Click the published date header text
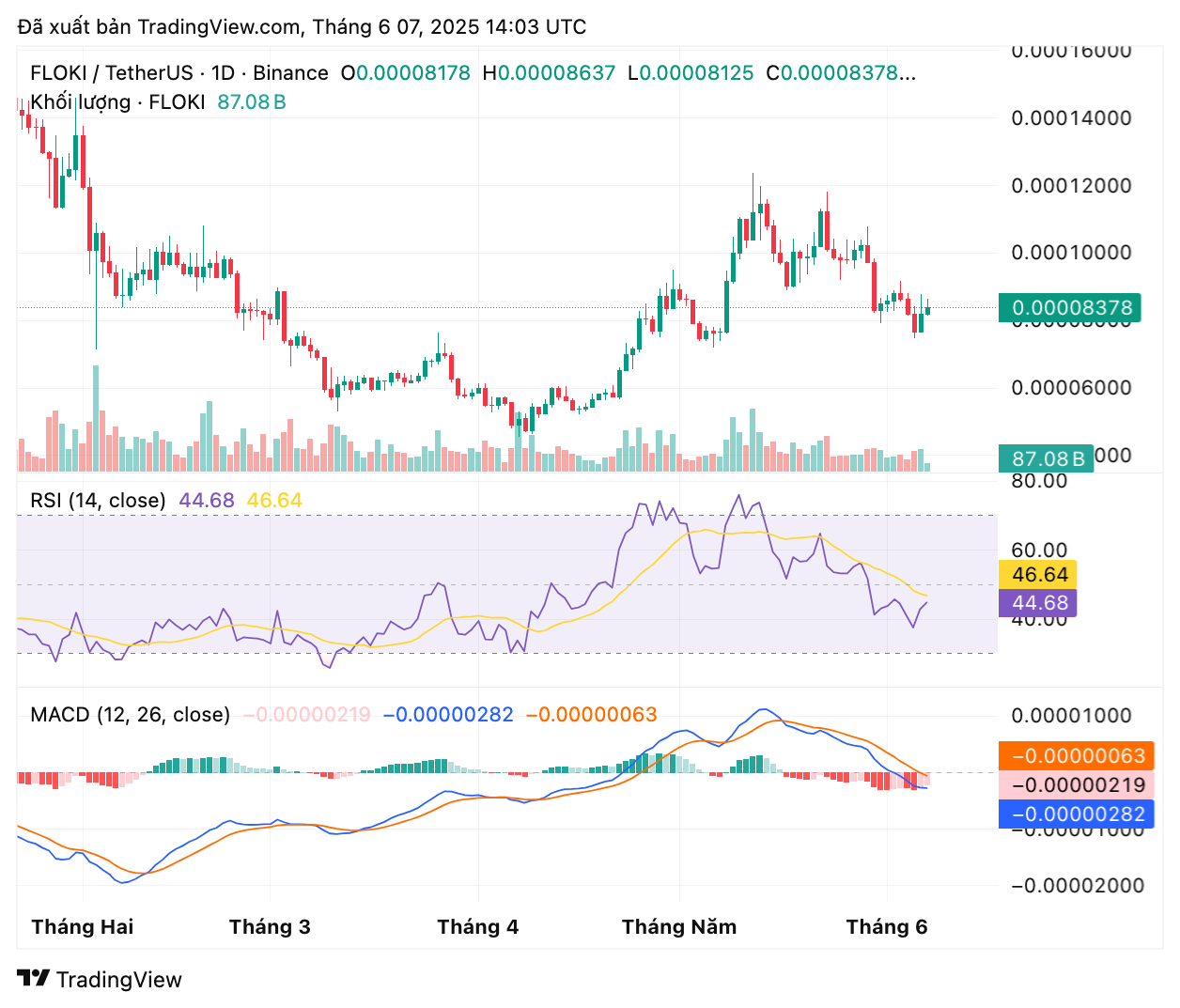This screenshot has width=1180, height=1008. click(x=302, y=26)
